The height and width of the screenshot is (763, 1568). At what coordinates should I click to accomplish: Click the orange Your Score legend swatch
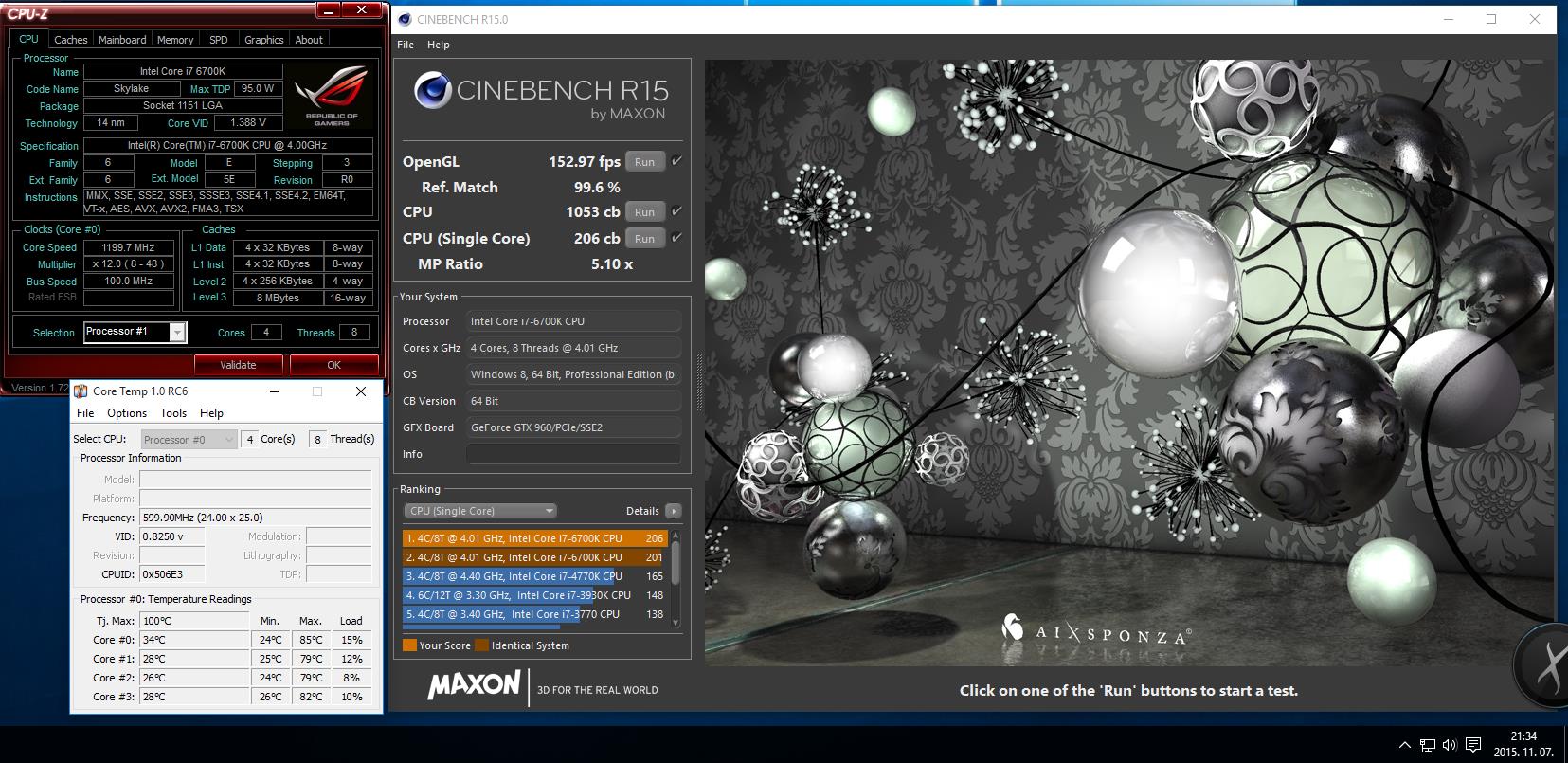pyautogui.click(x=409, y=645)
